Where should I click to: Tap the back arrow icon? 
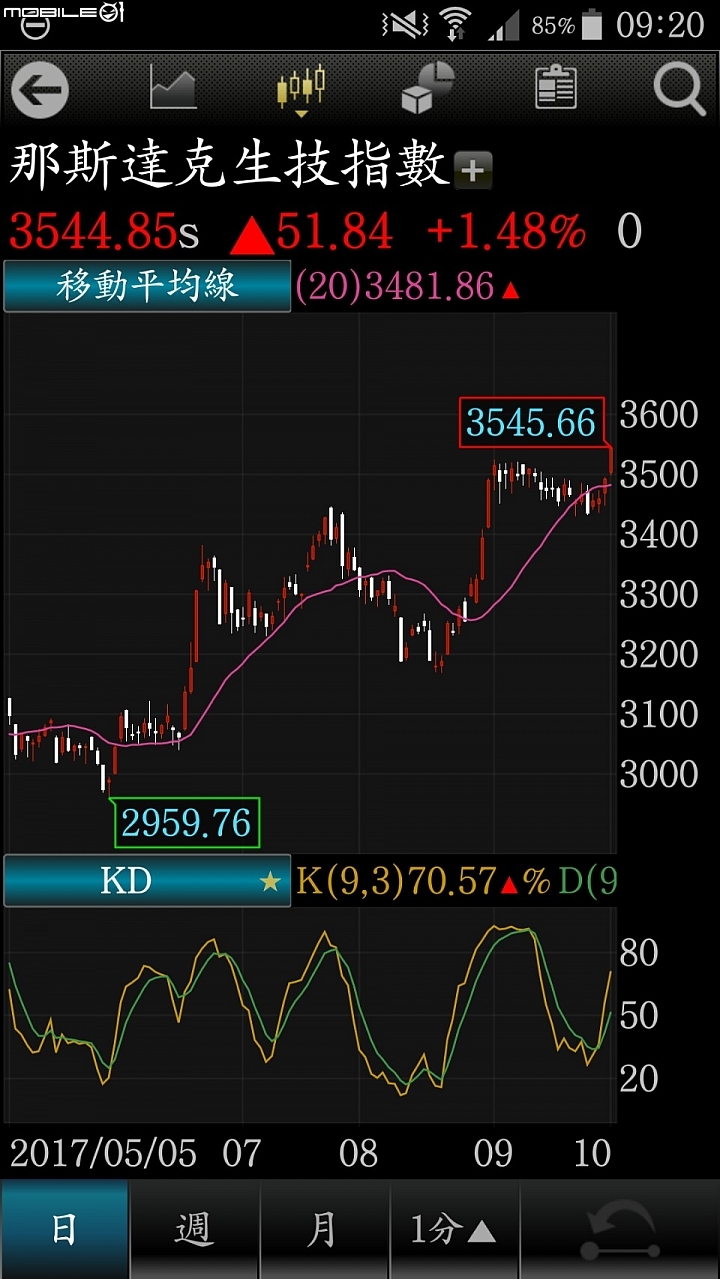coord(40,90)
